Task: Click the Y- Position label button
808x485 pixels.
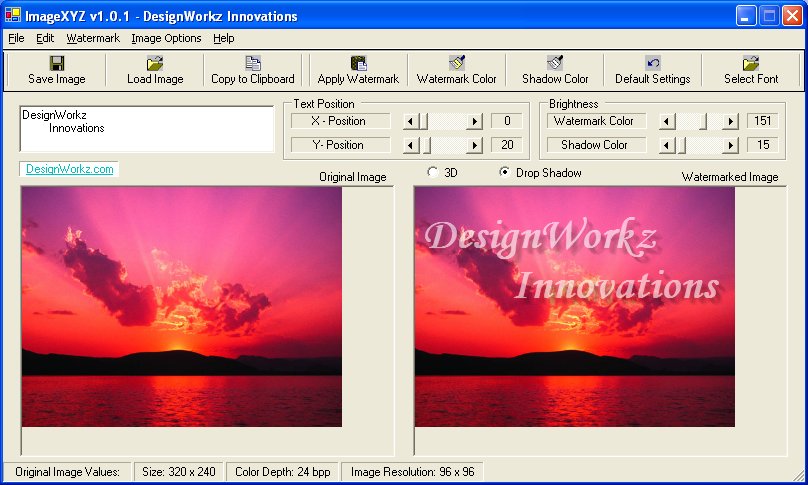Action: (x=341, y=145)
